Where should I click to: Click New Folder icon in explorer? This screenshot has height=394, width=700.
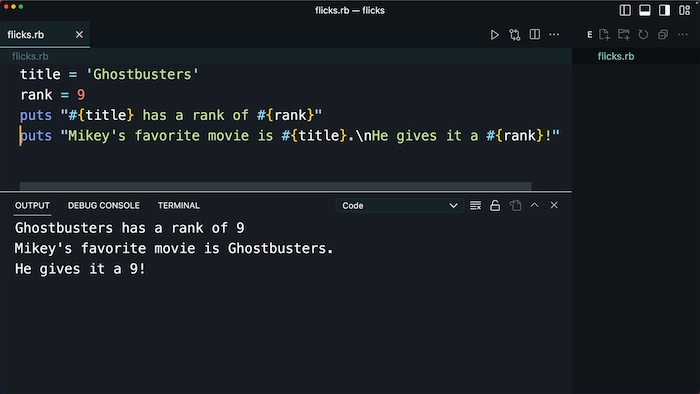point(624,34)
